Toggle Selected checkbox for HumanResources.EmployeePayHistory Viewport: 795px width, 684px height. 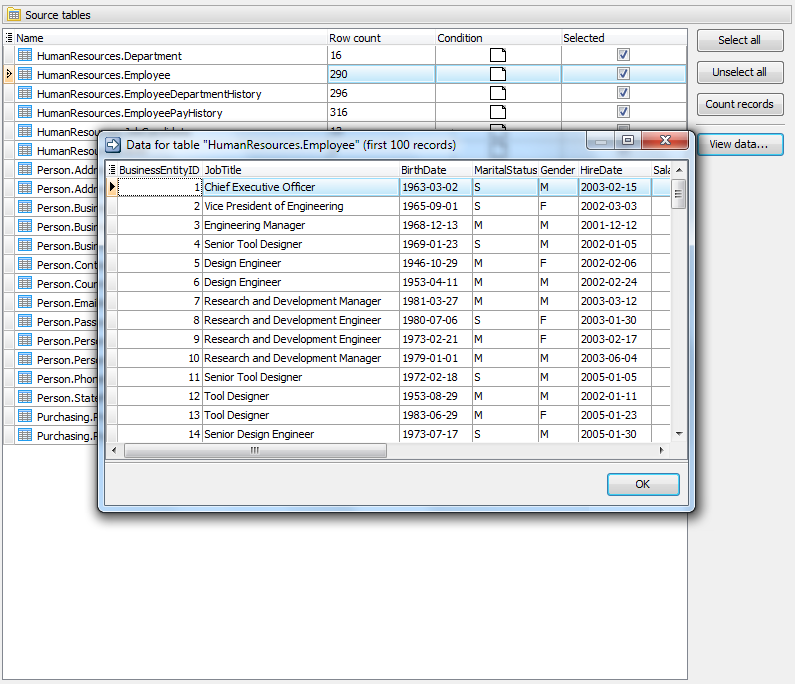coord(623,113)
